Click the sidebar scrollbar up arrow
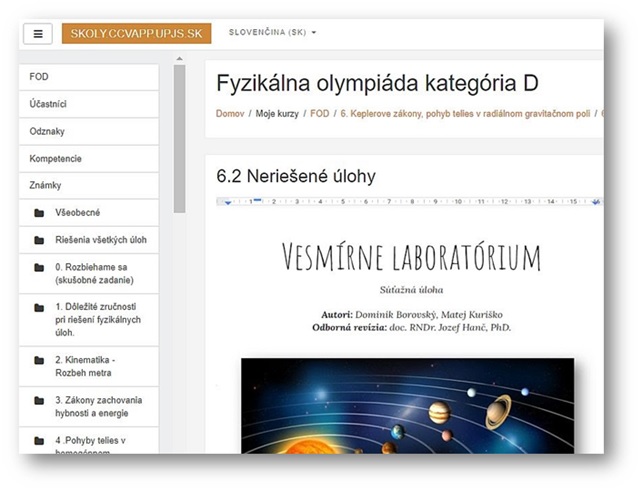This screenshot has width=642, height=492. click(179, 59)
